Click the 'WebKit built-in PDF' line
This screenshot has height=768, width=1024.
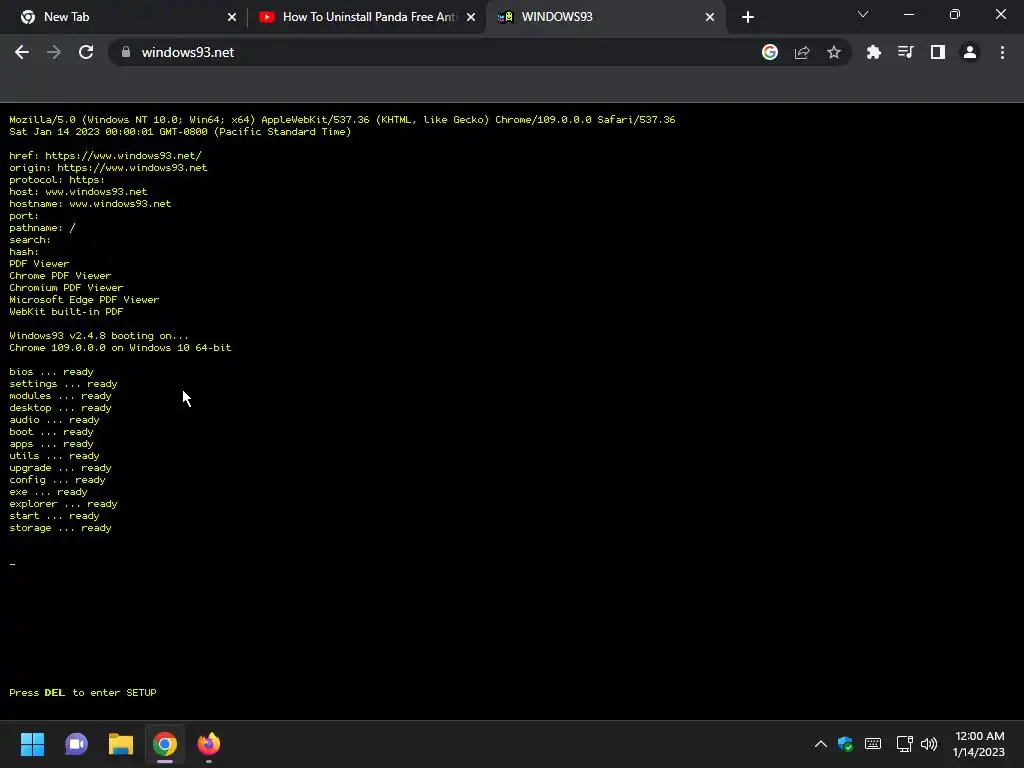[x=66, y=312]
